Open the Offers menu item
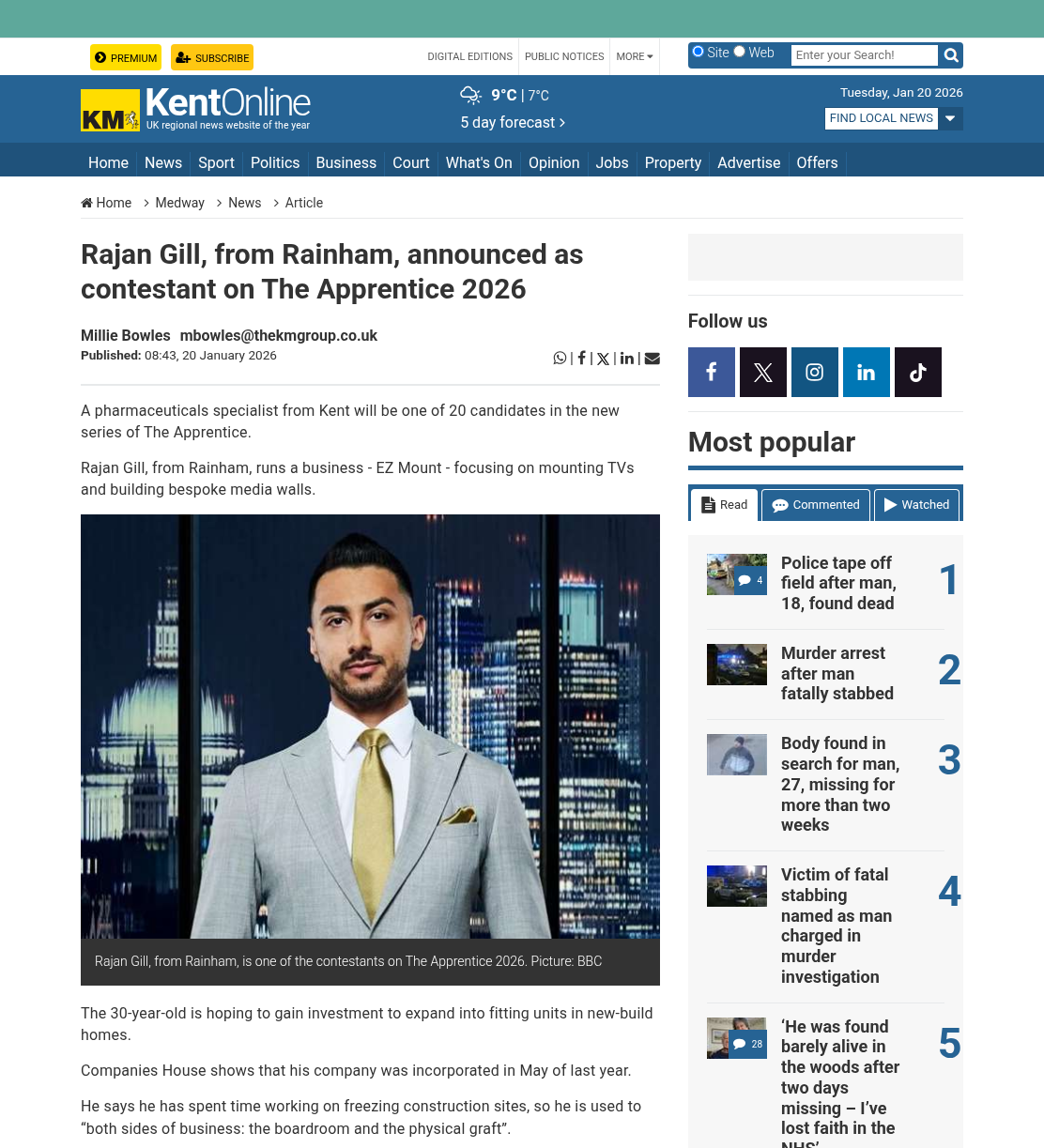Viewport: 1044px width, 1148px height. coord(817,162)
